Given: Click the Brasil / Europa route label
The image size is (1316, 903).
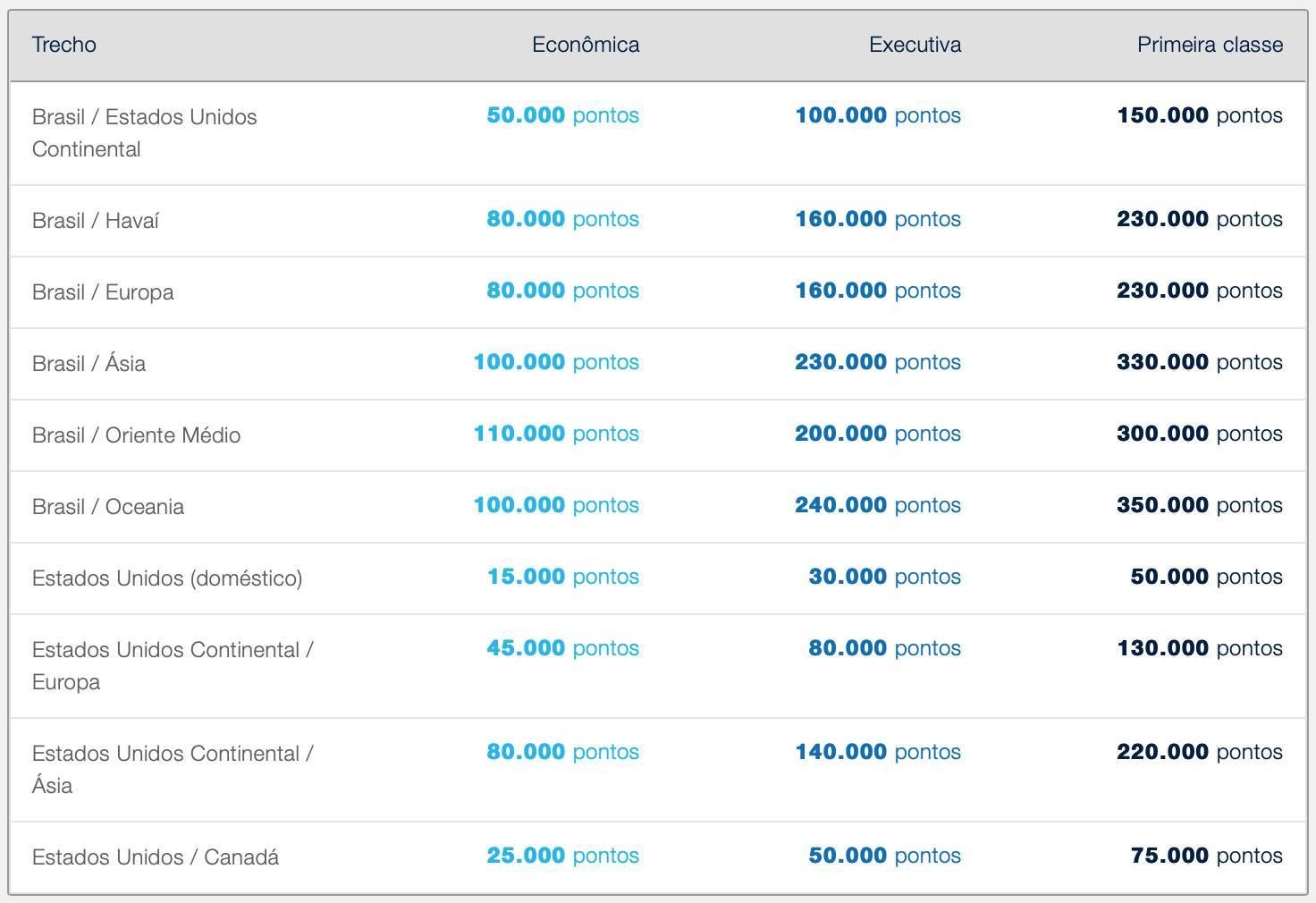Looking at the screenshot, I should tap(103, 292).
